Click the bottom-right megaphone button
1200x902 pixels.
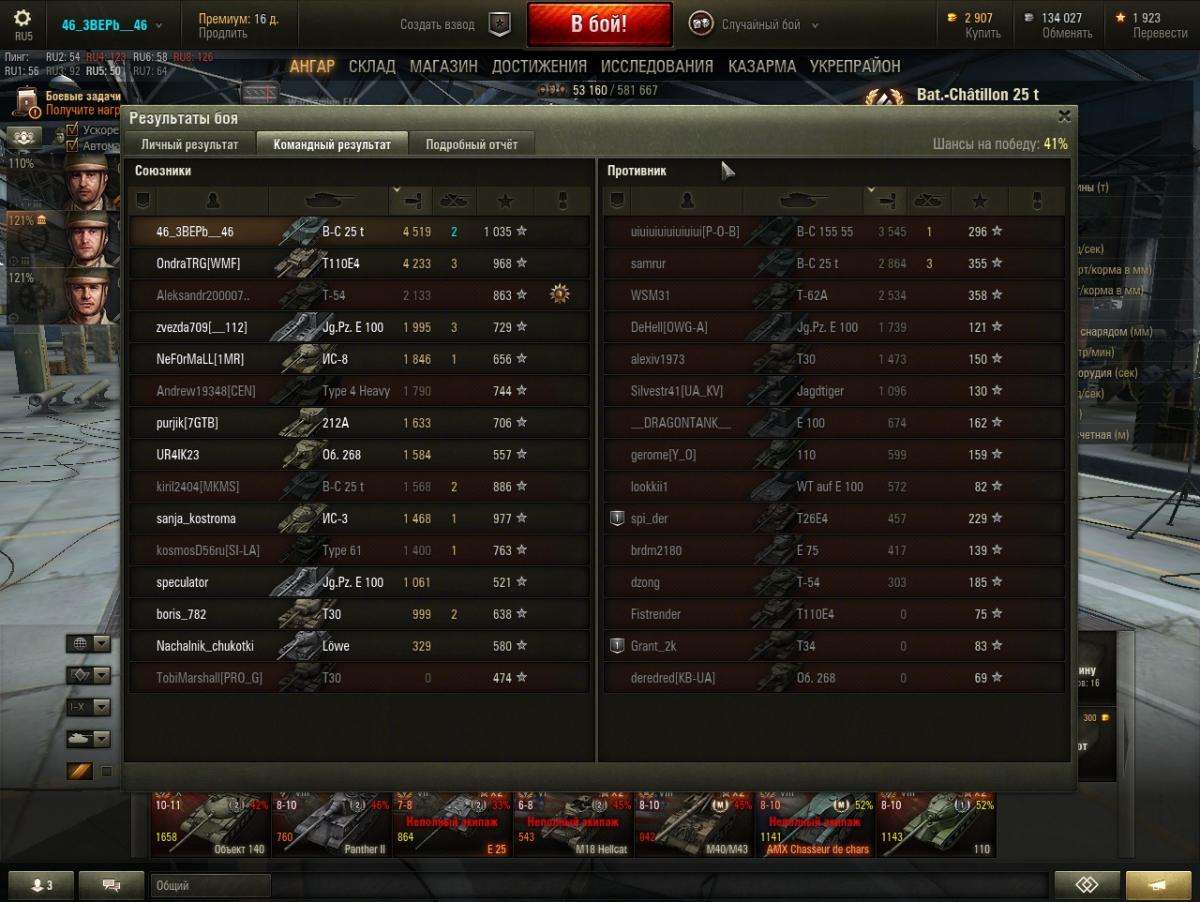click(1158, 885)
